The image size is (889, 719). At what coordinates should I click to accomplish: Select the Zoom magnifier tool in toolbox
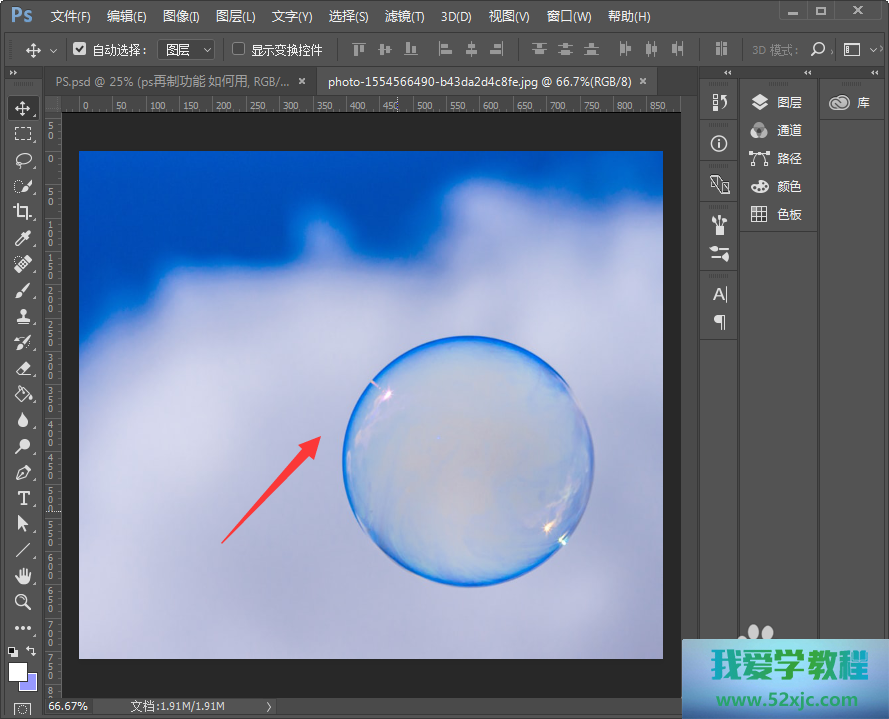[x=23, y=602]
